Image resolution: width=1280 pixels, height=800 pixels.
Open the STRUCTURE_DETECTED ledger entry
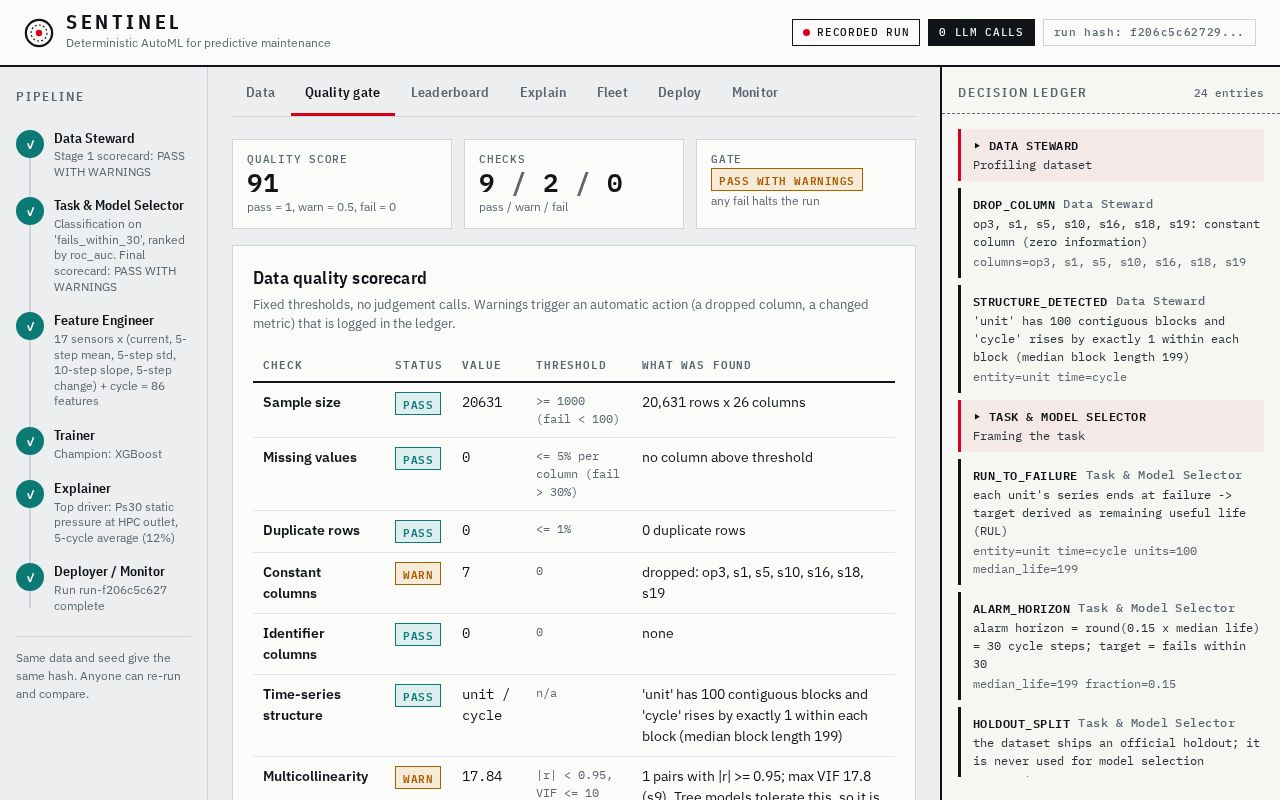[x=1111, y=339]
